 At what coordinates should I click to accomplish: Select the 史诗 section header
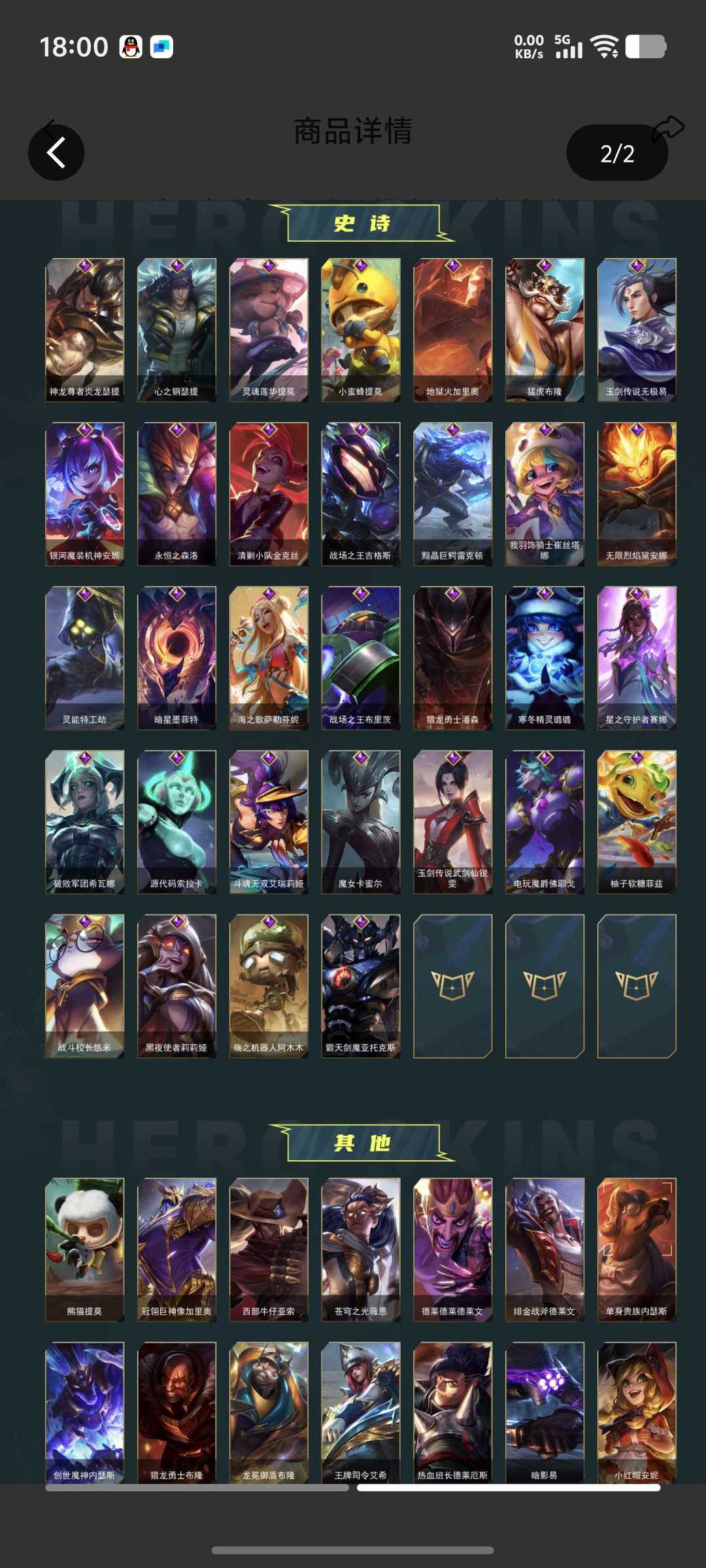coord(361,223)
